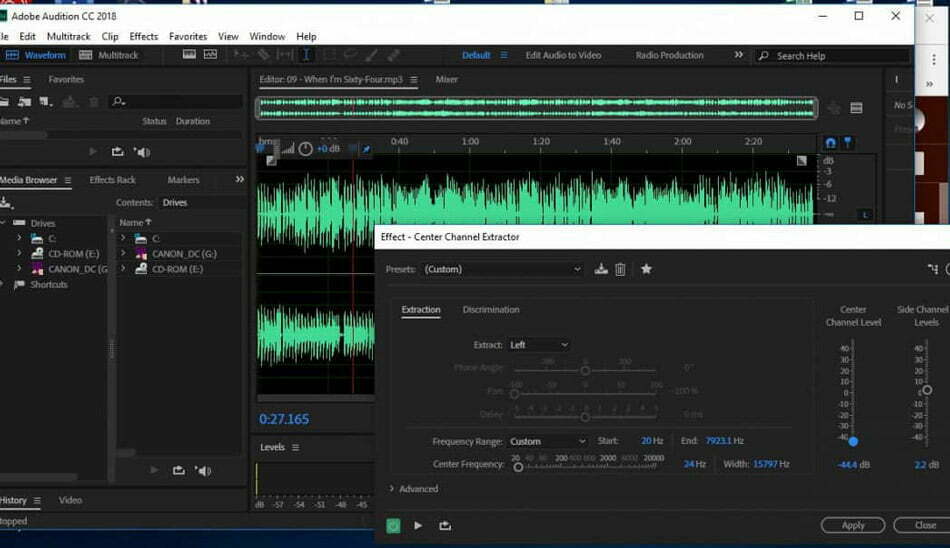
Task: Select Radio Production workspace
Action: coord(669,55)
